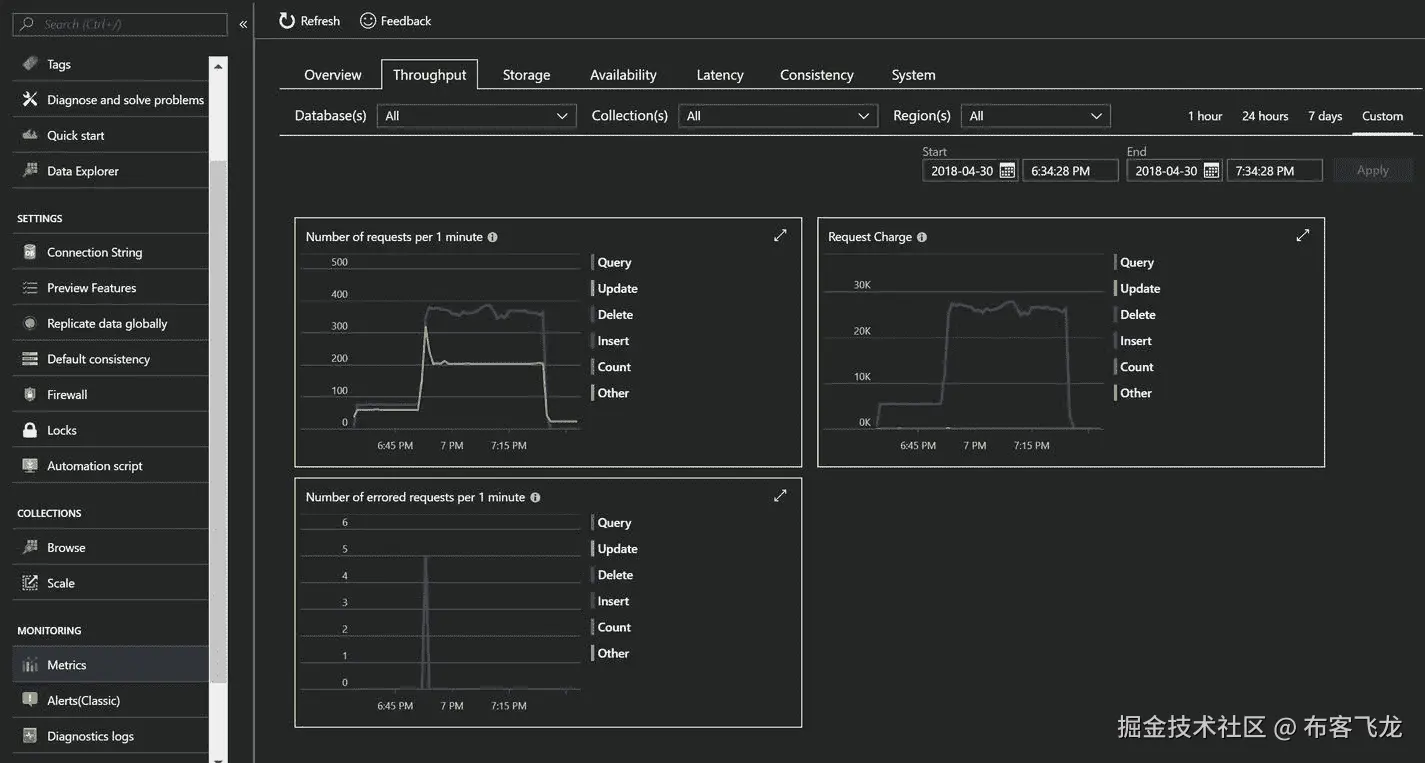Toggle Query series in requests per minute chart
The width and height of the screenshot is (1425, 763).
[612, 262]
